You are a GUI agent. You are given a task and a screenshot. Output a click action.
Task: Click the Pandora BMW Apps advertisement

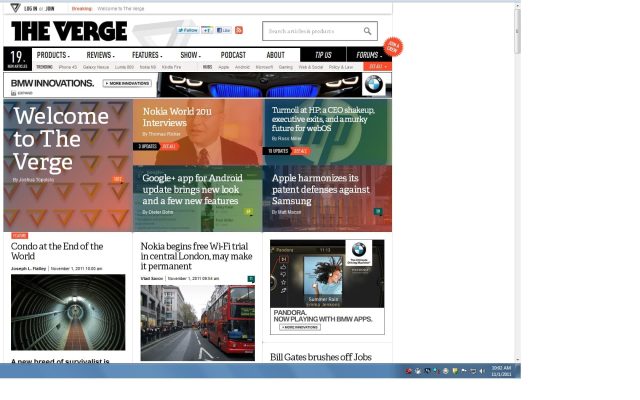[x=327, y=287]
